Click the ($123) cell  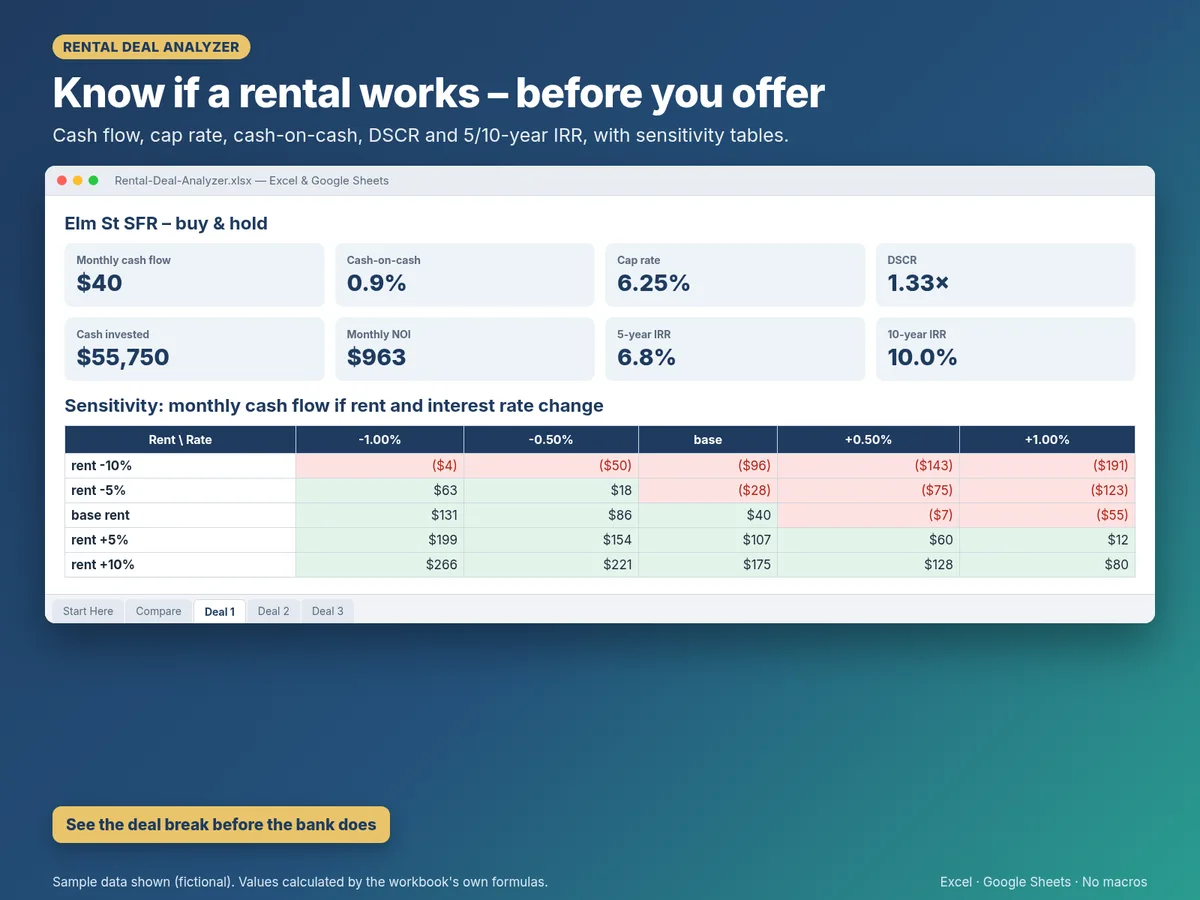click(x=1047, y=490)
